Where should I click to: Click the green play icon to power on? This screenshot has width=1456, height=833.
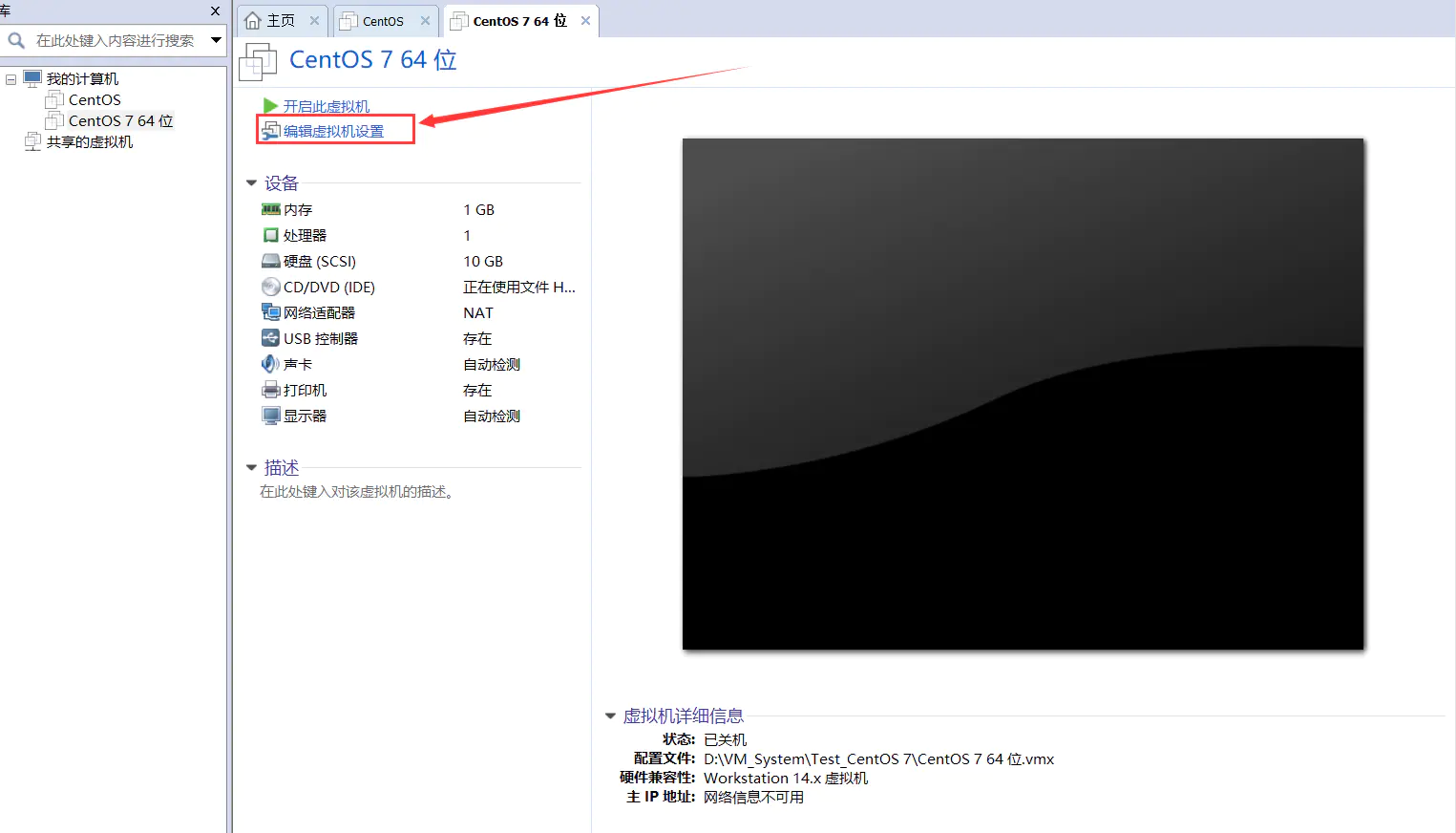pyautogui.click(x=271, y=106)
